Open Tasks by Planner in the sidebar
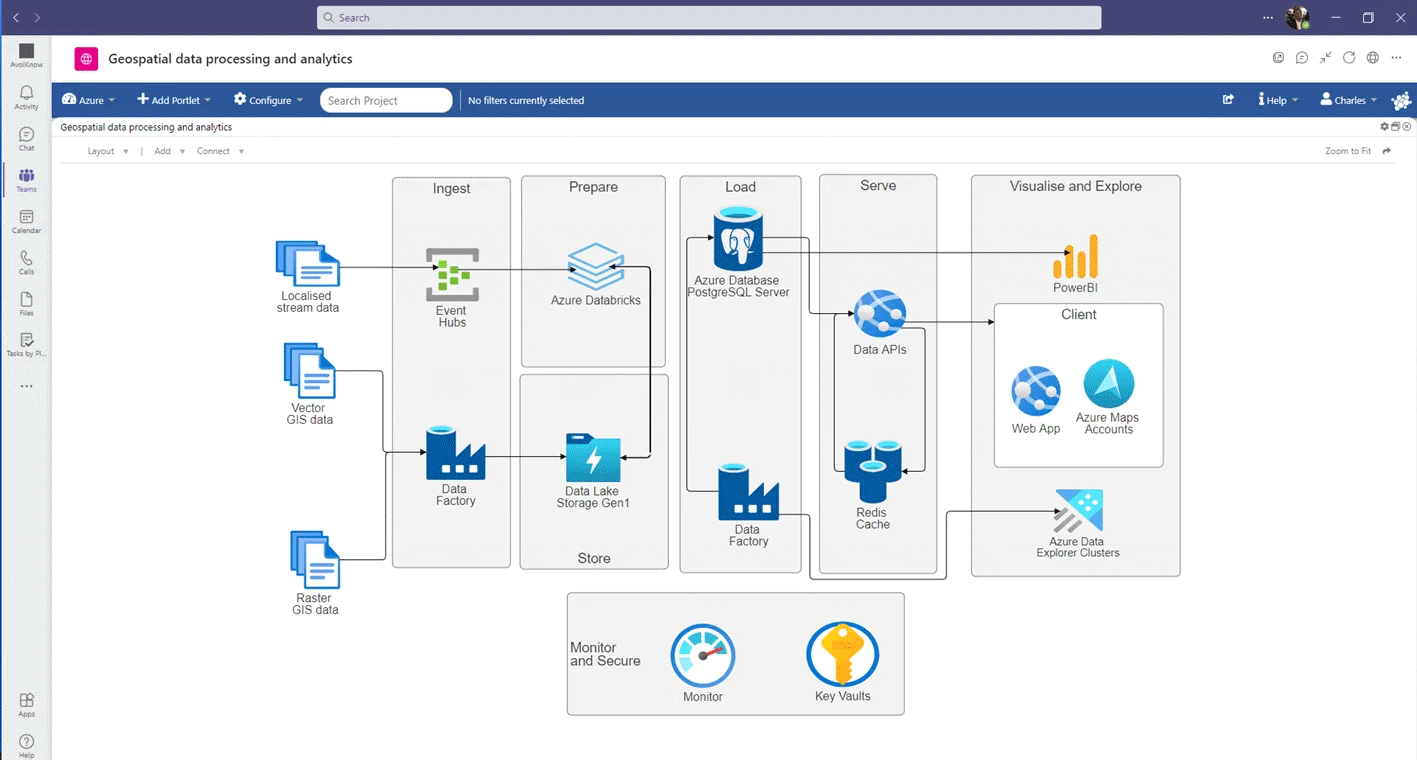Screen dimensions: 1417x760 click(x=26, y=345)
